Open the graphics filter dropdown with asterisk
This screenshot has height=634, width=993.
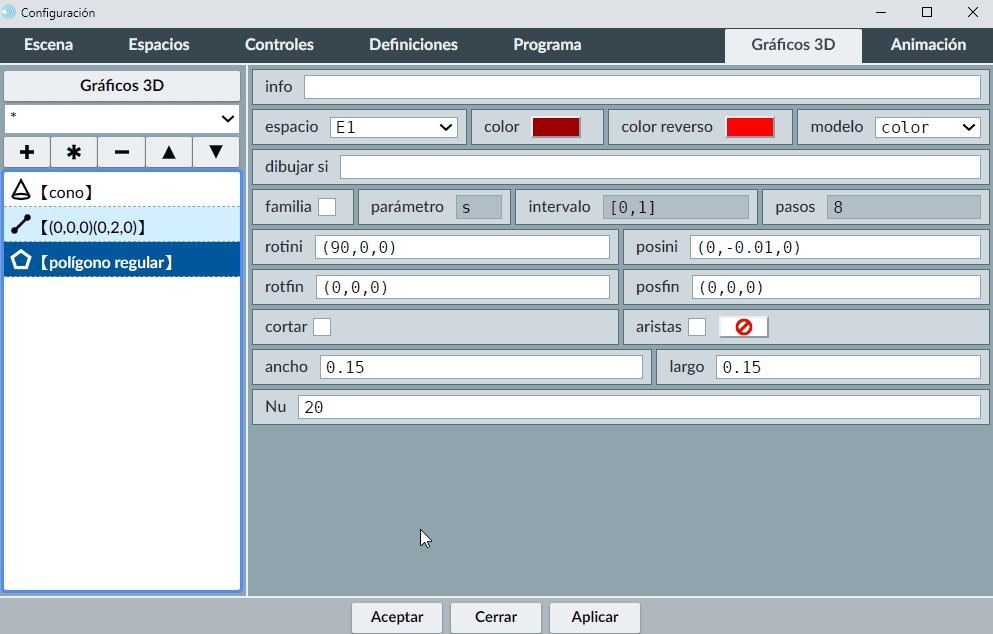pos(121,118)
